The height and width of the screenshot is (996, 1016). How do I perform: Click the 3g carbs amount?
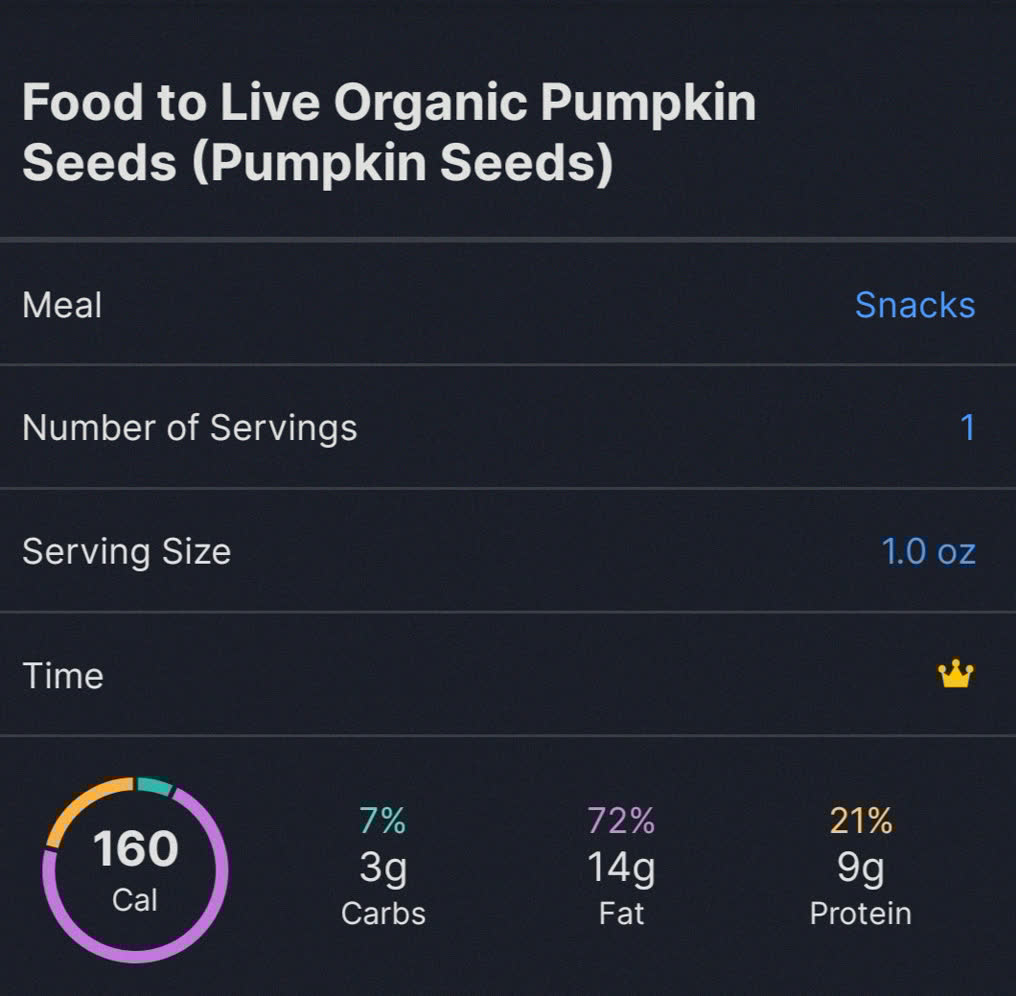point(383,867)
